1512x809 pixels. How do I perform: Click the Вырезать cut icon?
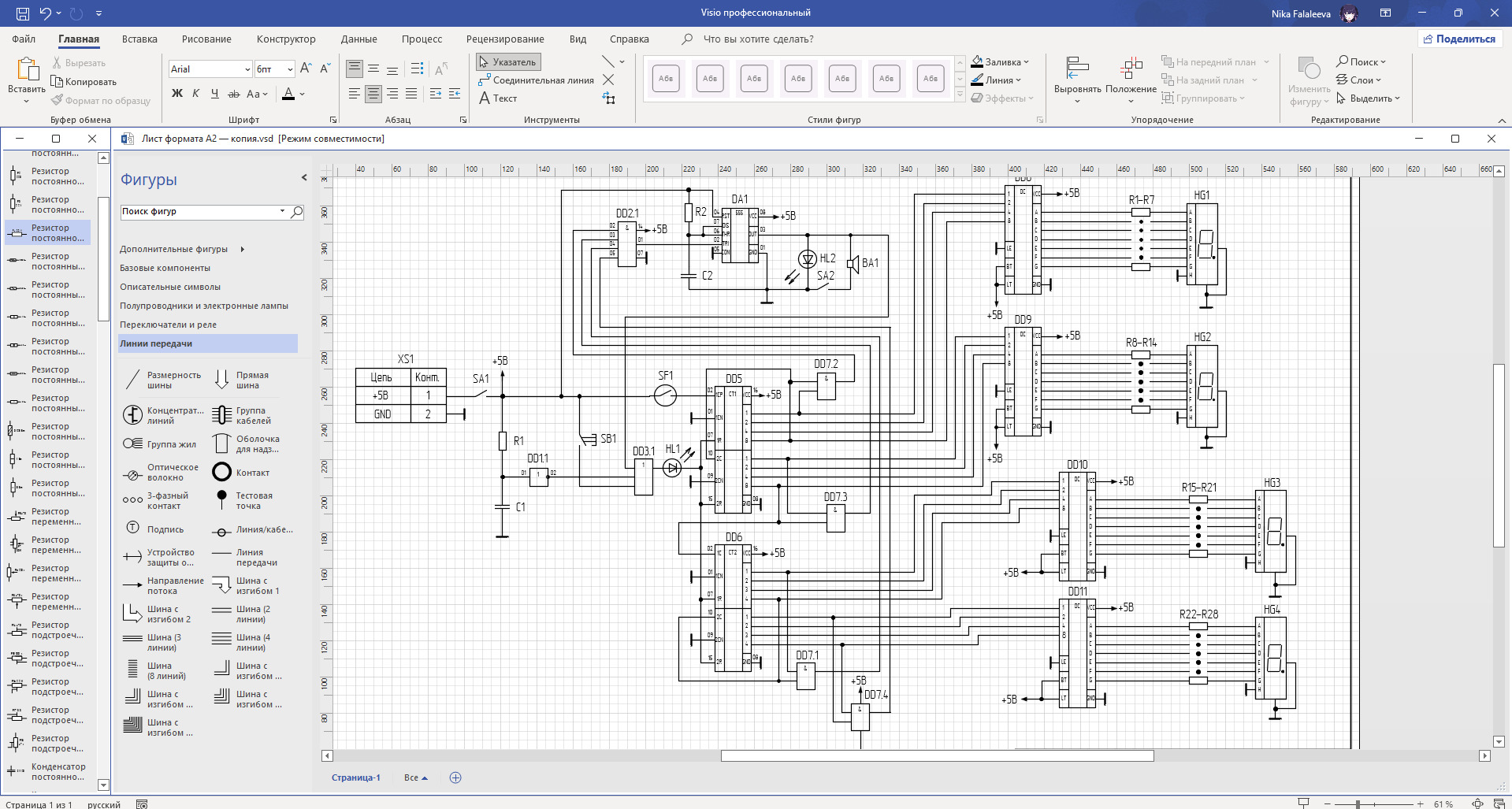[x=57, y=63]
